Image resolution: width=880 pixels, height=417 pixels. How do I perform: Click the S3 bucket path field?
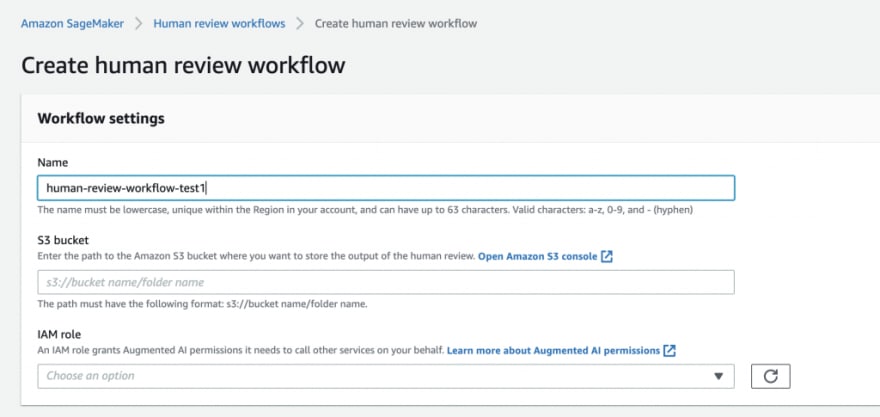click(386, 282)
